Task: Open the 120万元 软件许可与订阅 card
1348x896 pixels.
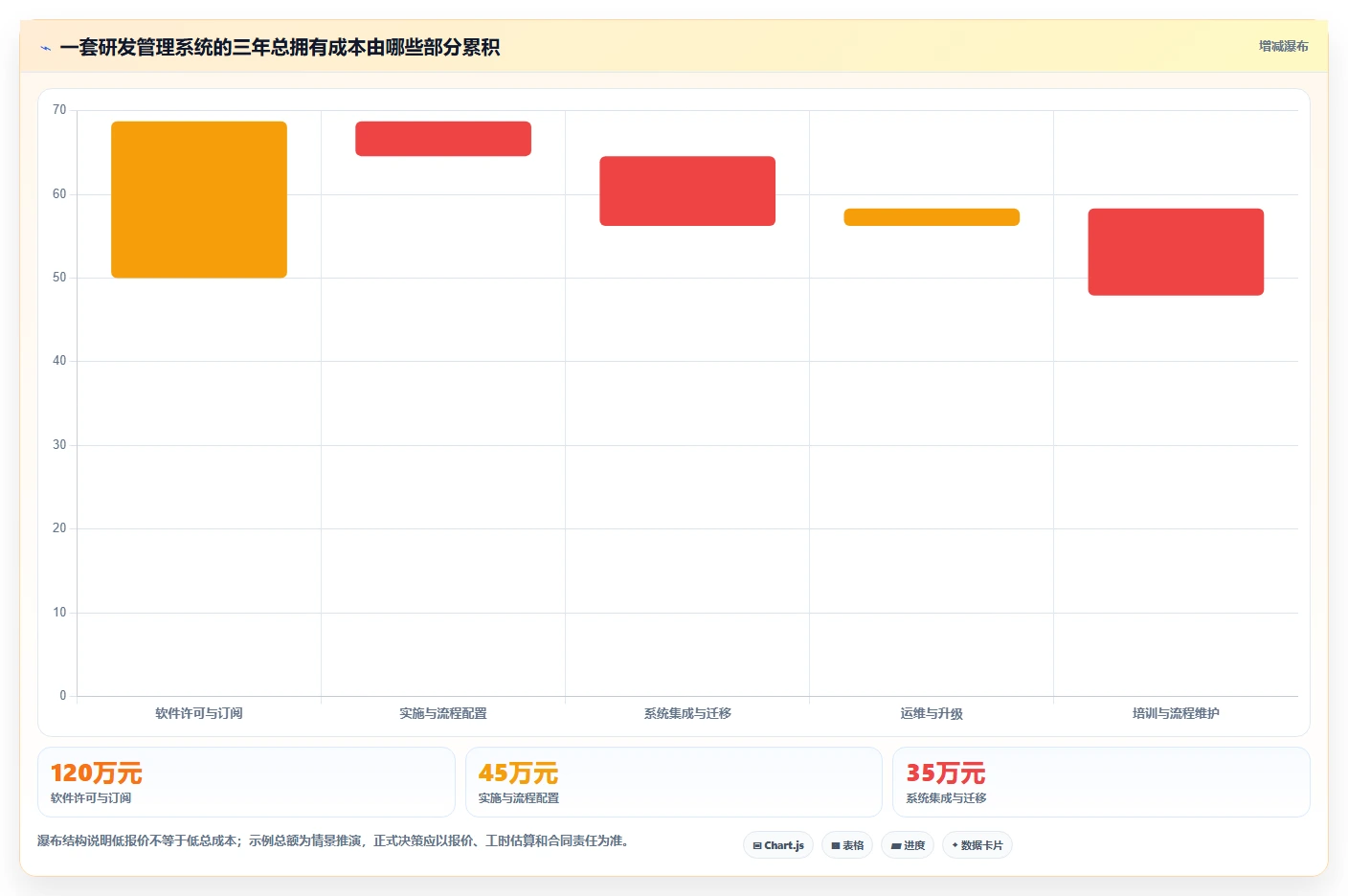Action: [x=246, y=782]
